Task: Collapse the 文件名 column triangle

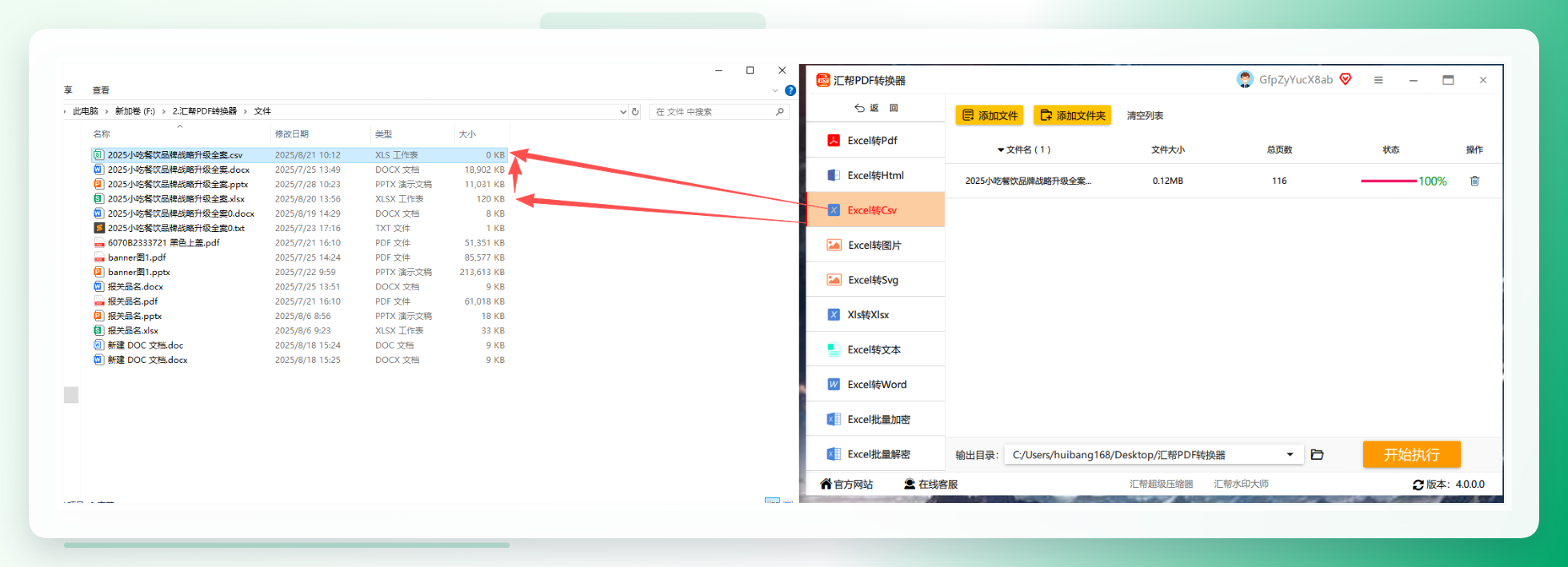Action: point(1000,150)
